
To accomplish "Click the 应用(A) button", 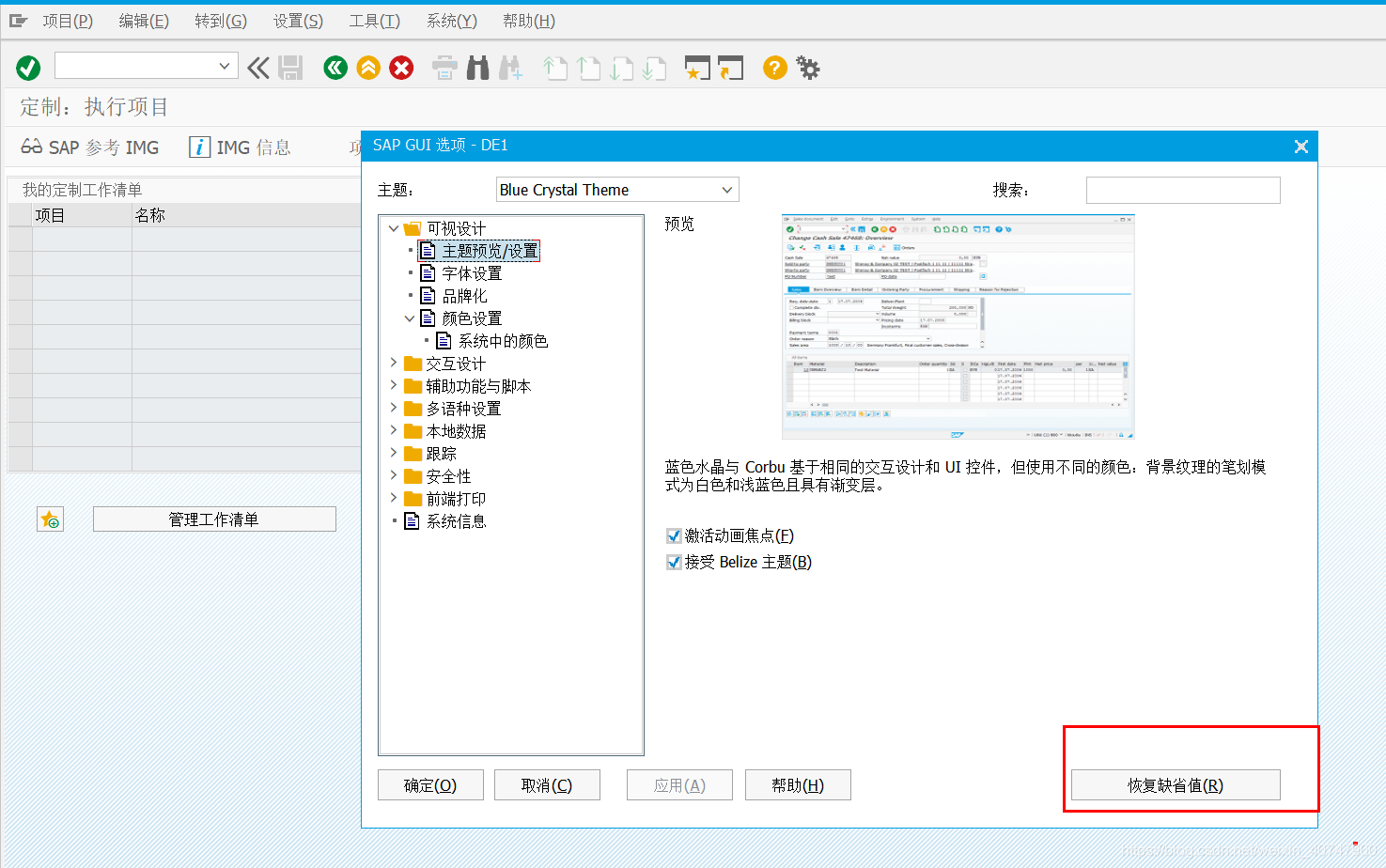I will 679,785.
